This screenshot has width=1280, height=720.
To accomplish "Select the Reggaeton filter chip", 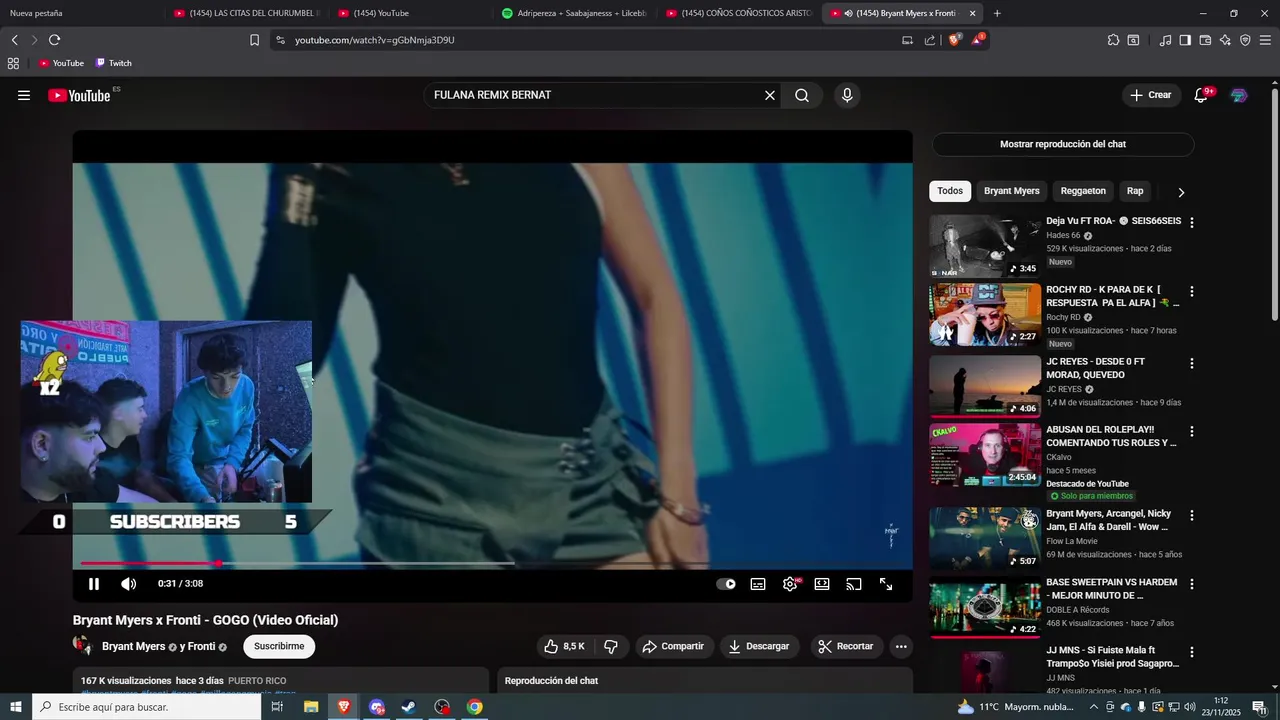I will (1083, 191).
